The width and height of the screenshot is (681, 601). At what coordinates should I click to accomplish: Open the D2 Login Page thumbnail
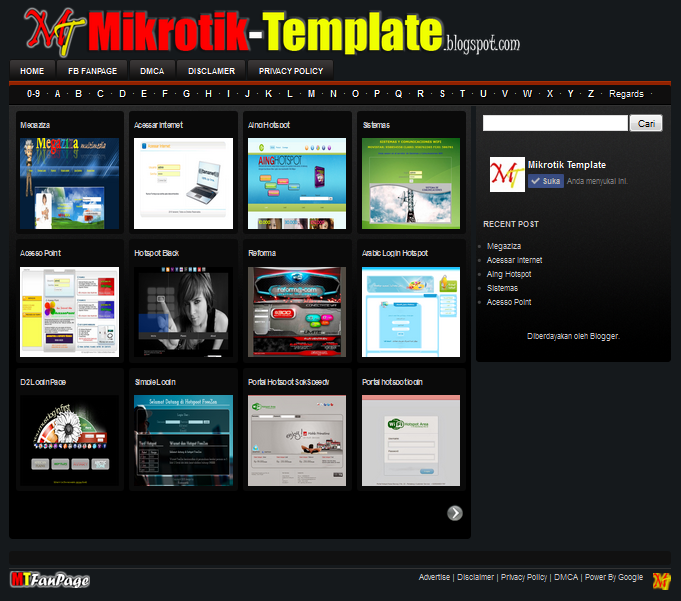pos(69,440)
